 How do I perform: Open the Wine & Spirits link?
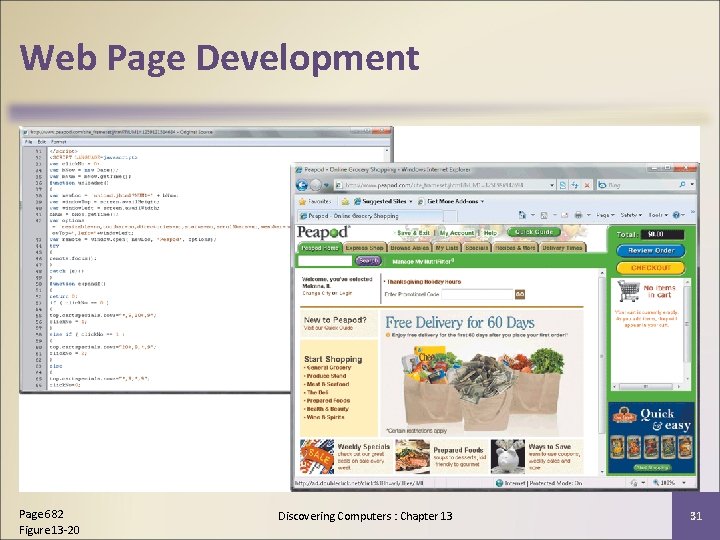tap(325, 417)
